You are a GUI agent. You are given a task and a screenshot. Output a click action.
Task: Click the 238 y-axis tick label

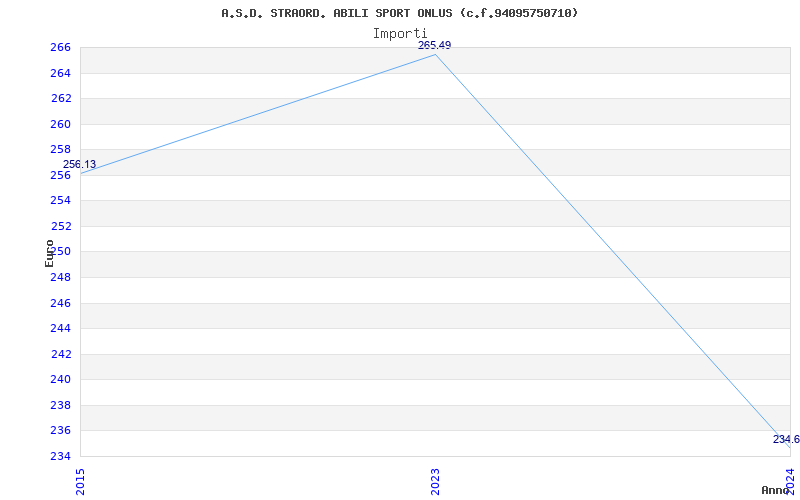pyautogui.click(x=60, y=406)
